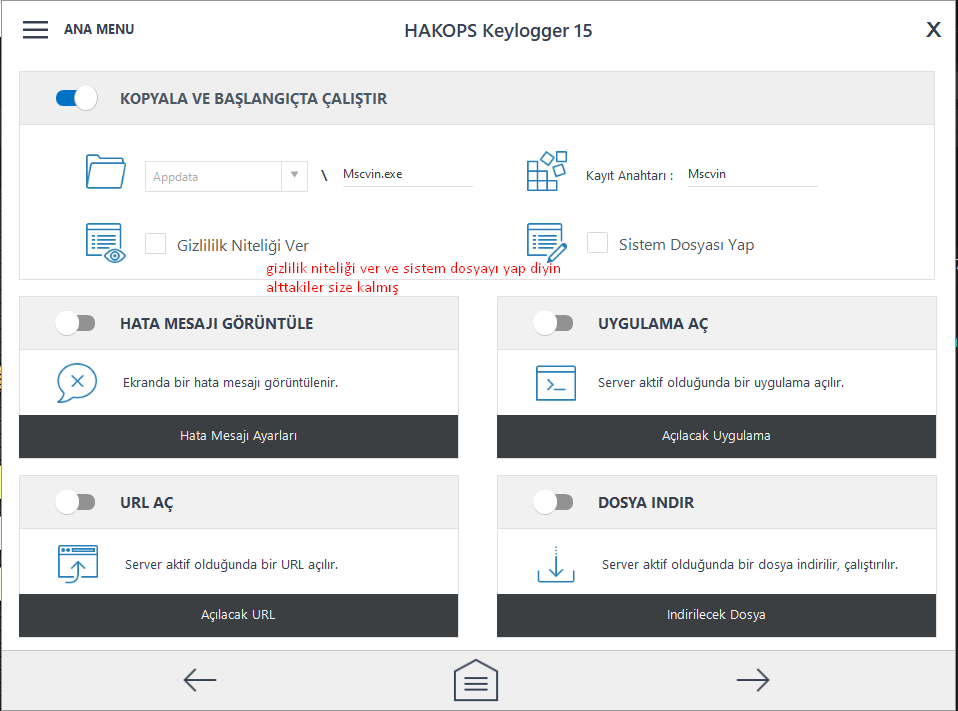958x711 pixels.
Task: Toggle the KOPYALA VE BAŞLANGIÇTA ÇALIŞTIR switch
Action: 76,98
